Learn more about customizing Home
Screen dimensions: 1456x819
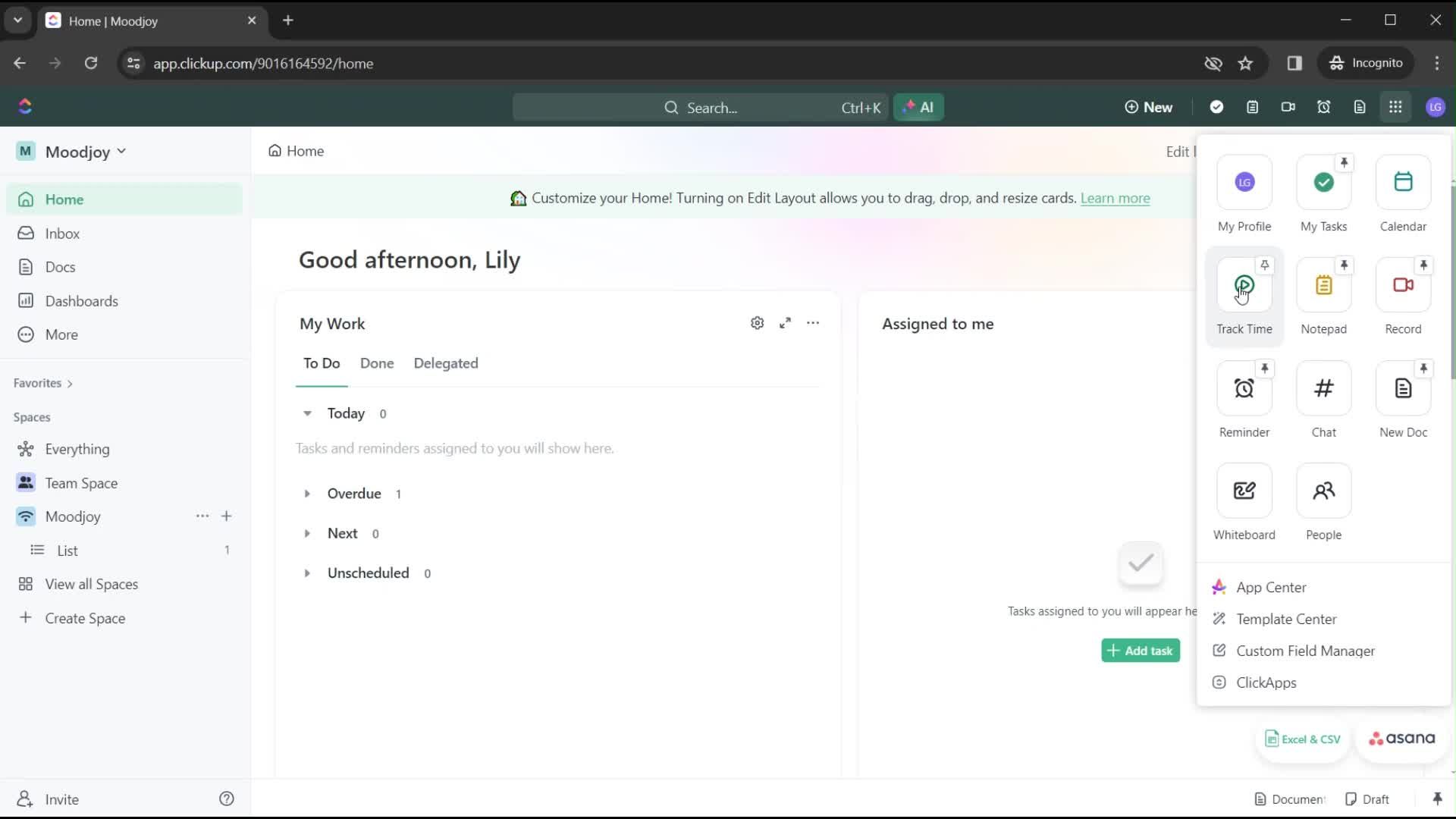[1115, 197]
